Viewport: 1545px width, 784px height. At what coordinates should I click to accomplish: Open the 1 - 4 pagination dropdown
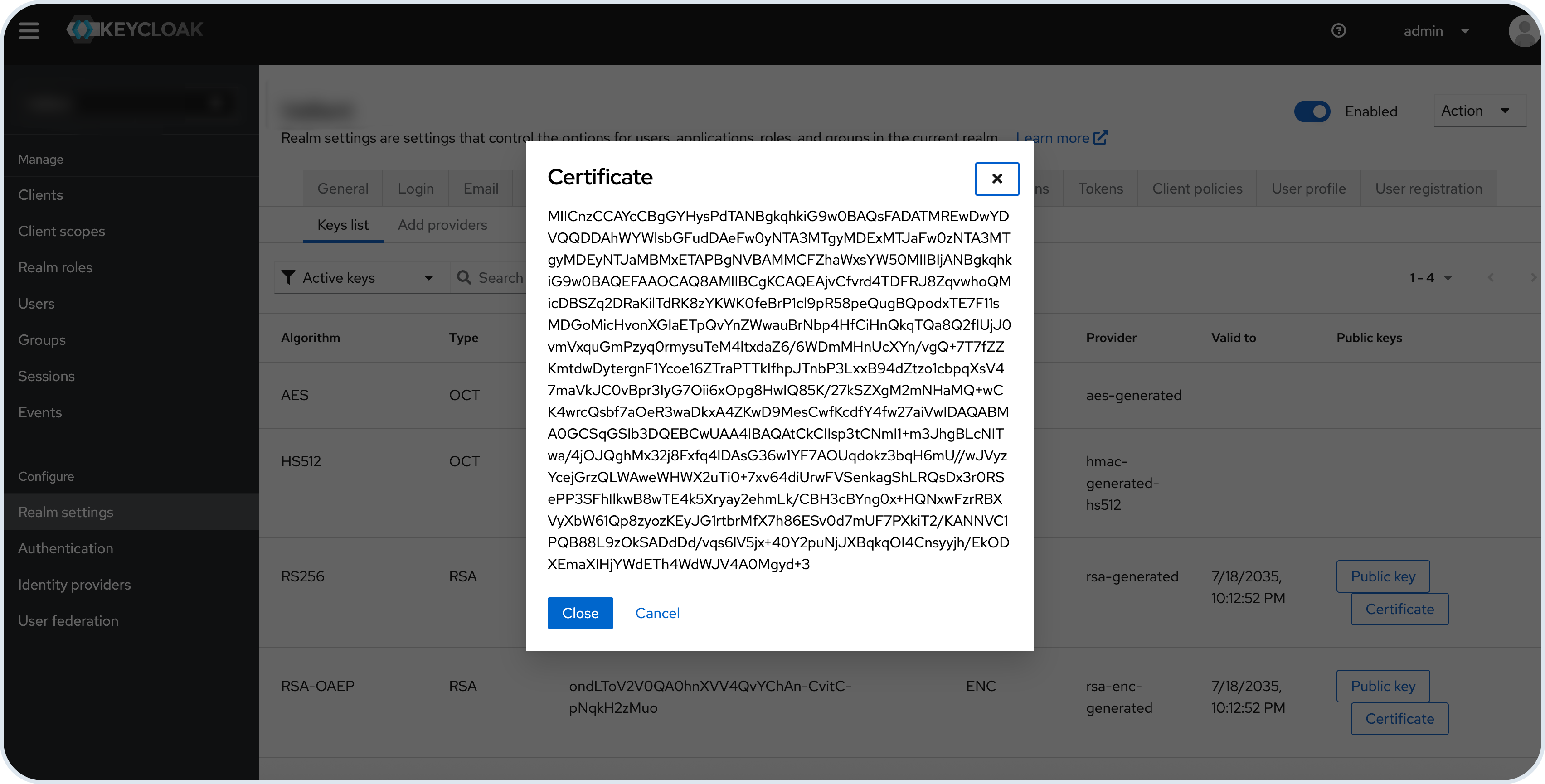coord(1430,278)
